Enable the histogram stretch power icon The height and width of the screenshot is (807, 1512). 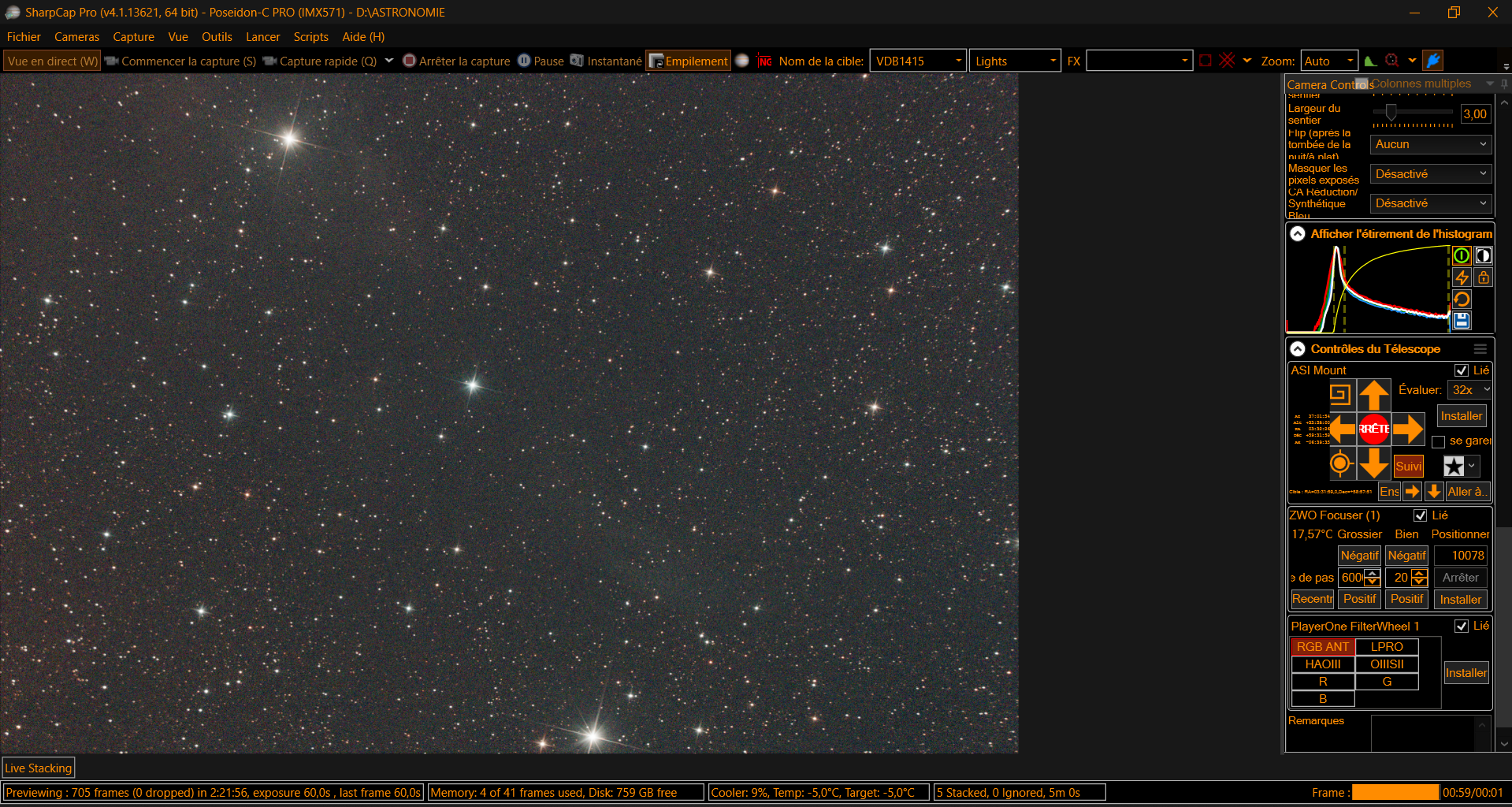1462,255
